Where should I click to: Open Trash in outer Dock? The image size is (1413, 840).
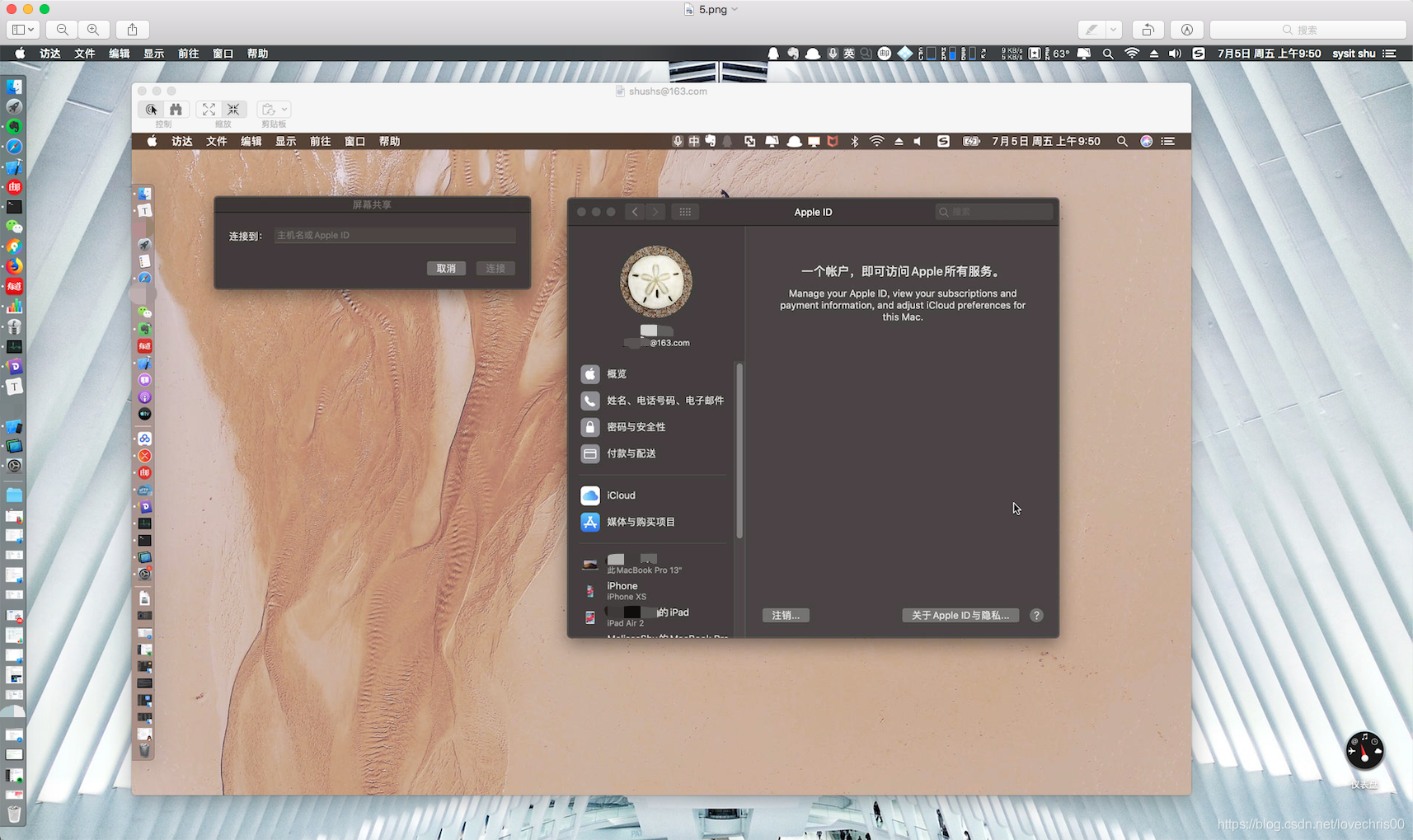point(14,814)
